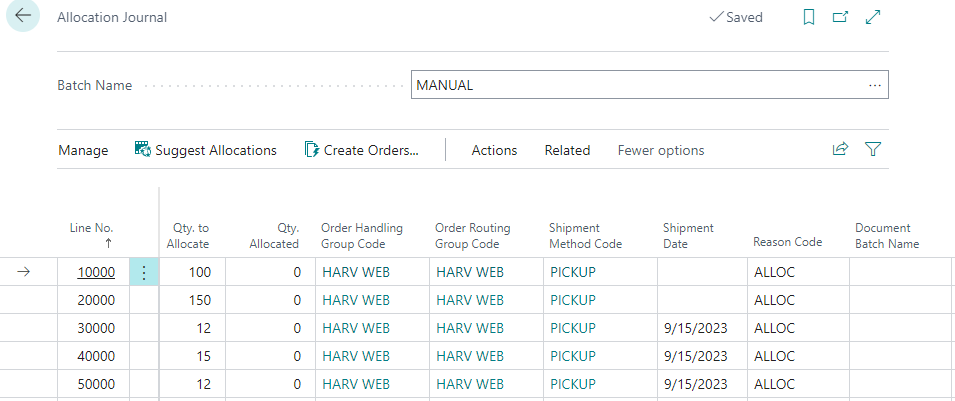Click the share icon
The height and width of the screenshot is (401, 955).
(x=840, y=150)
